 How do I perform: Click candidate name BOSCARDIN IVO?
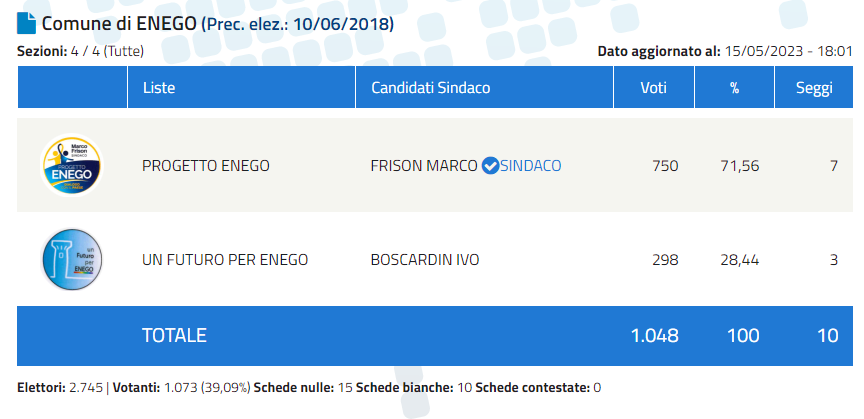[x=425, y=260]
